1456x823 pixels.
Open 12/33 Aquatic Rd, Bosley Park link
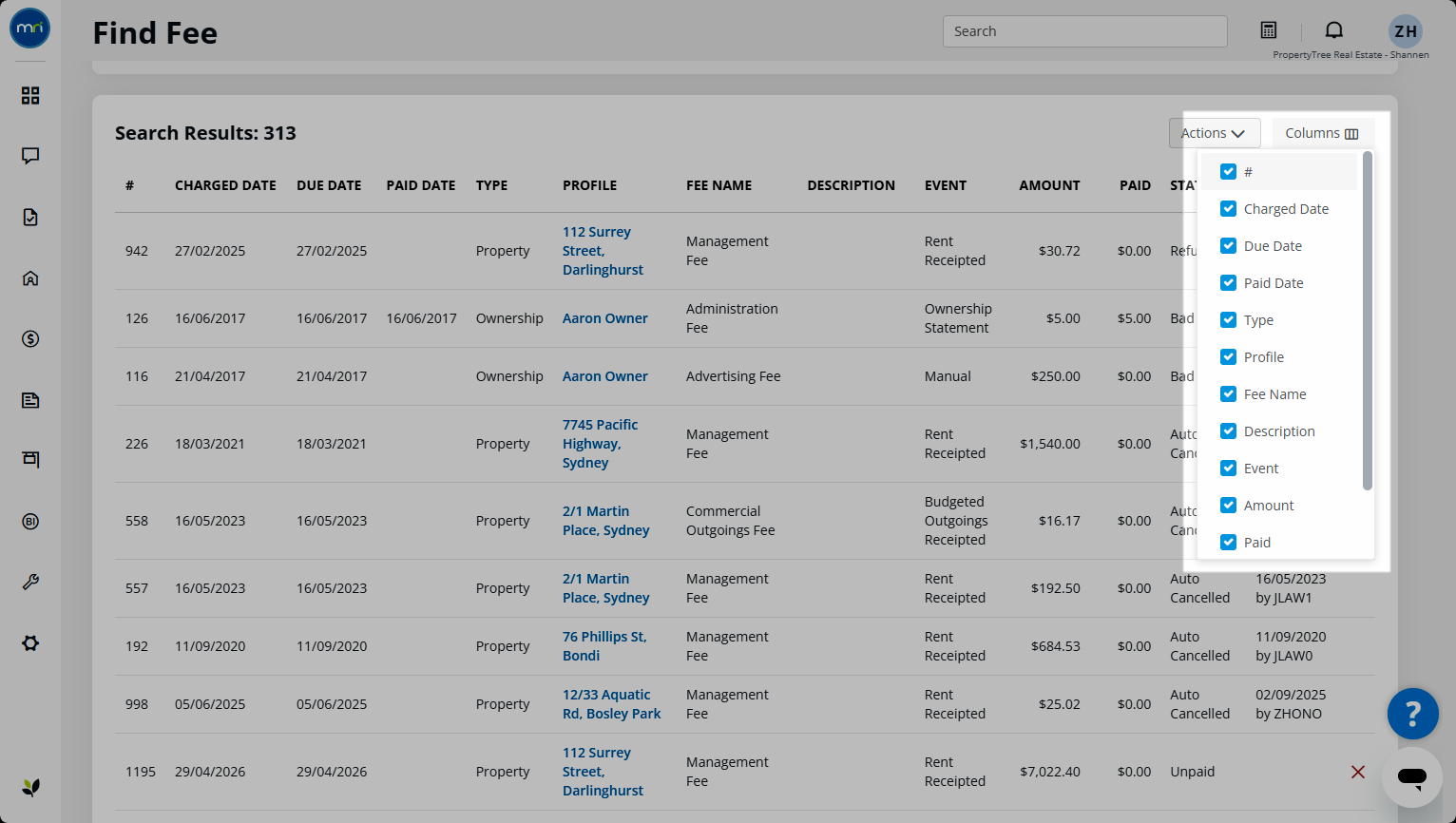pyautogui.click(x=611, y=704)
